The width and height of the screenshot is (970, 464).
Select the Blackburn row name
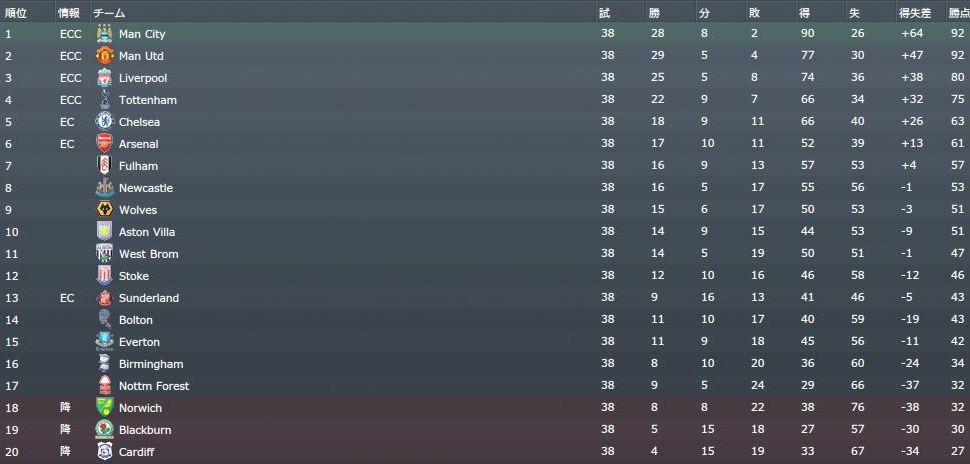pos(145,430)
